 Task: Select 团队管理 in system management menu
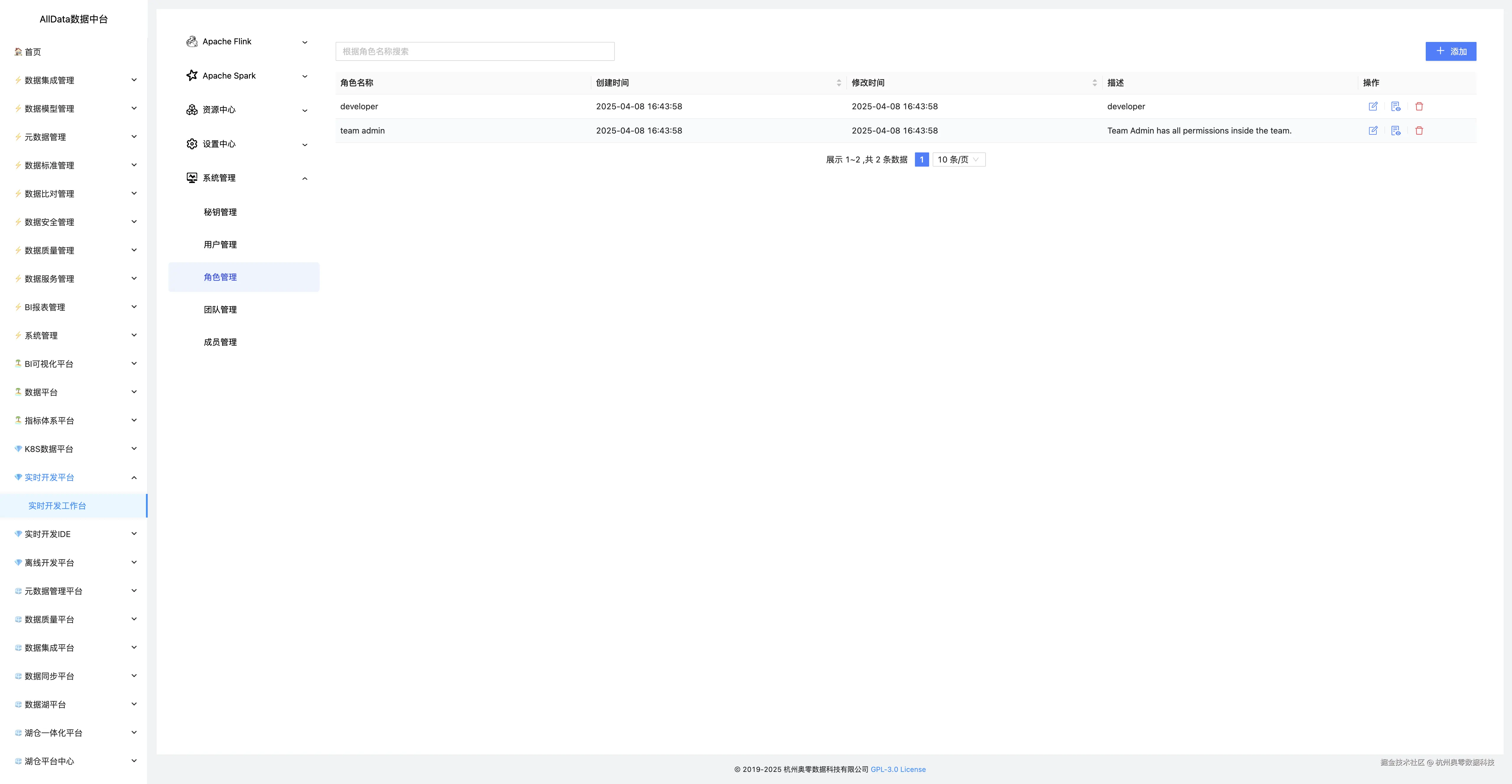click(220, 310)
